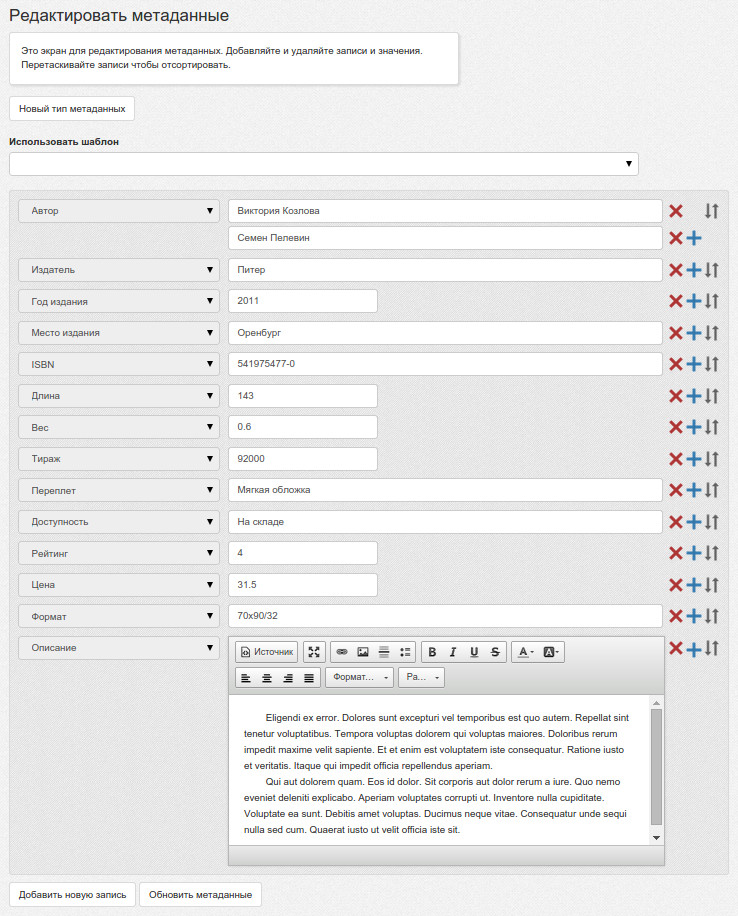The width and height of the screenshot is (738, 916).
Task: Delete the Виктория Козлова author value
Action: [x=676, y=211]
